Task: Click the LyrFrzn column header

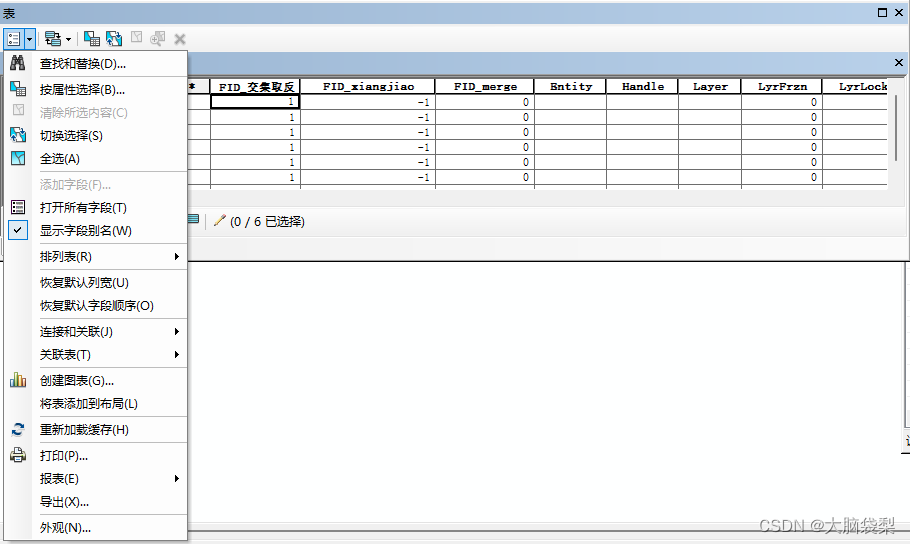Action: coord(782,87)
